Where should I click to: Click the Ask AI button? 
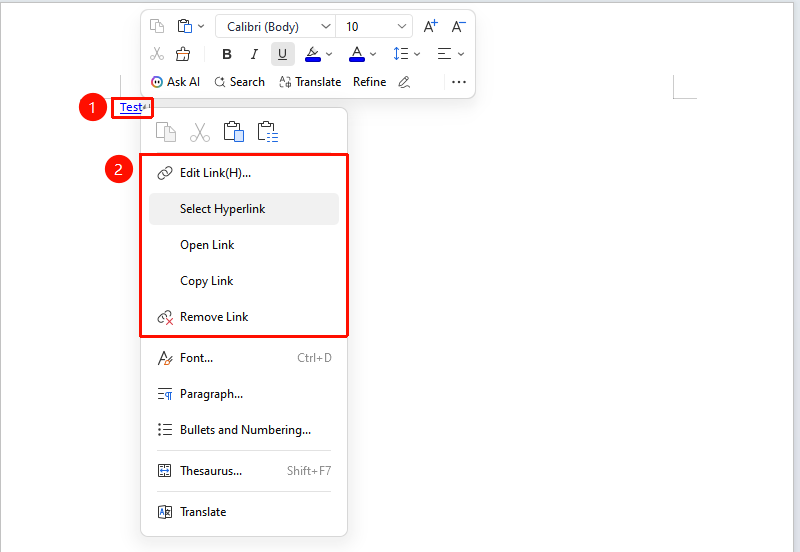click(176, 82)
